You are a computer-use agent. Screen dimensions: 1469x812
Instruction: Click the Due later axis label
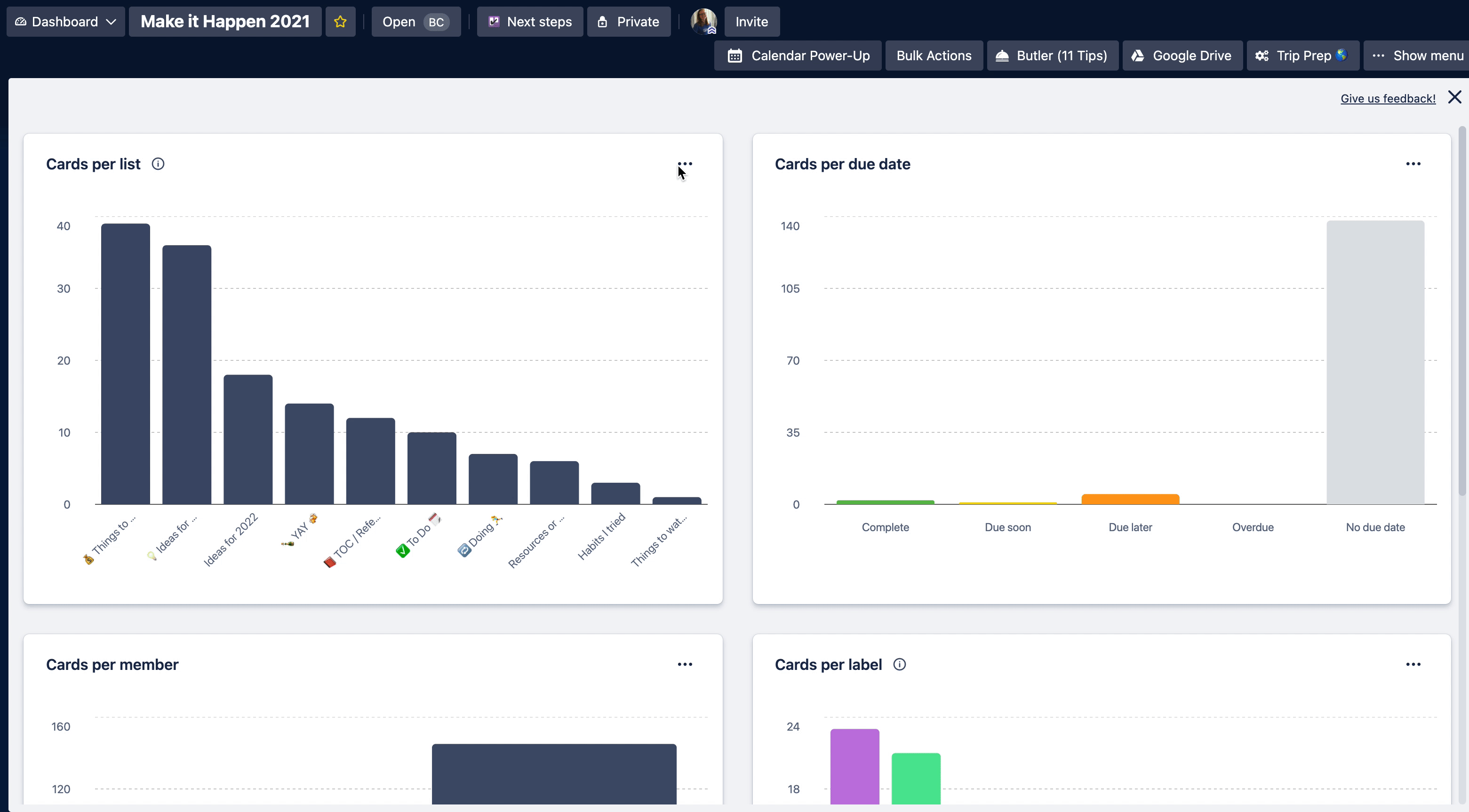[1130, 527]
